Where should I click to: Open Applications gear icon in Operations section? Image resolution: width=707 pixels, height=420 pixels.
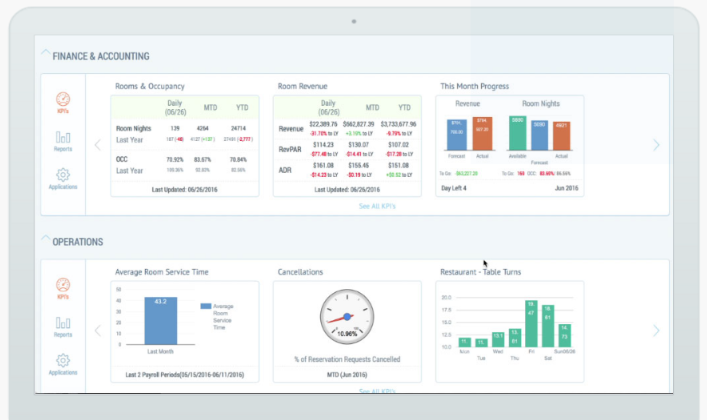(63, 365)
